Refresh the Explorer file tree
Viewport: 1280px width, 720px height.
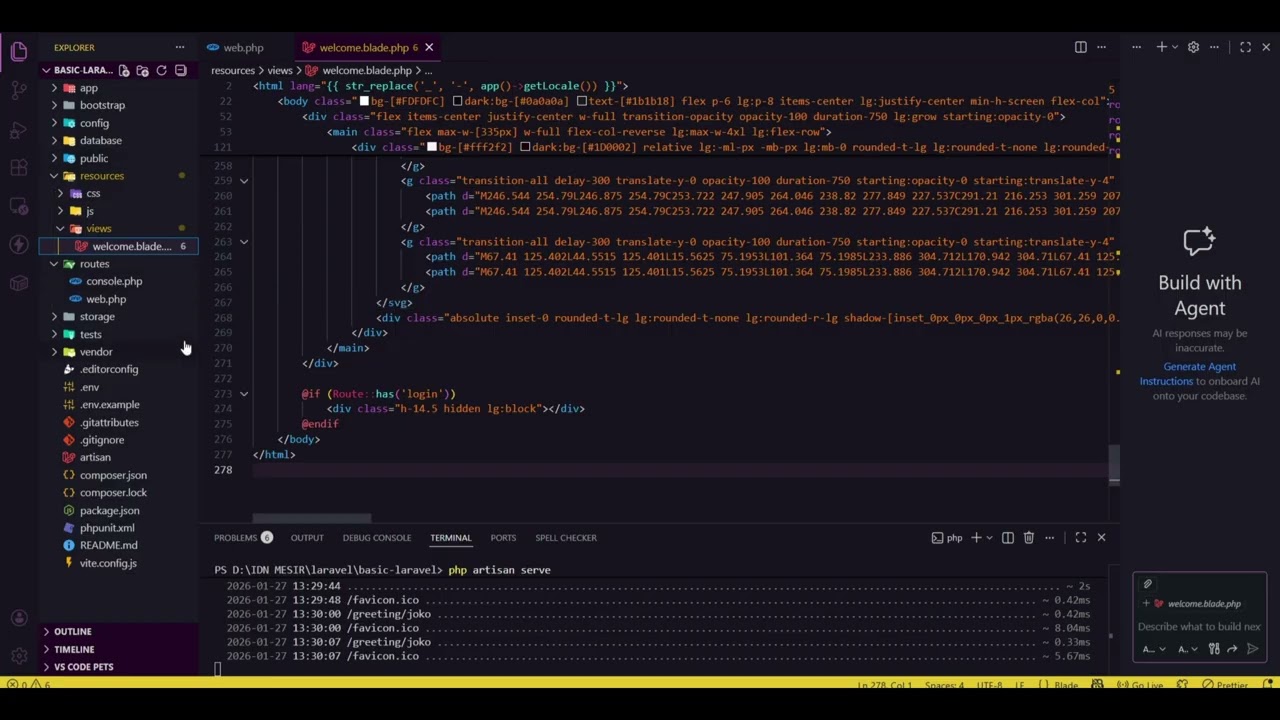161,71
